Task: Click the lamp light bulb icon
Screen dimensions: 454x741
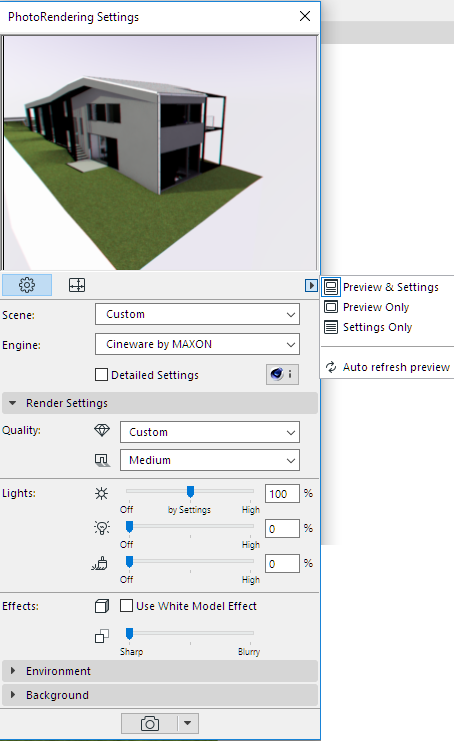Action: tap(102, 528)
